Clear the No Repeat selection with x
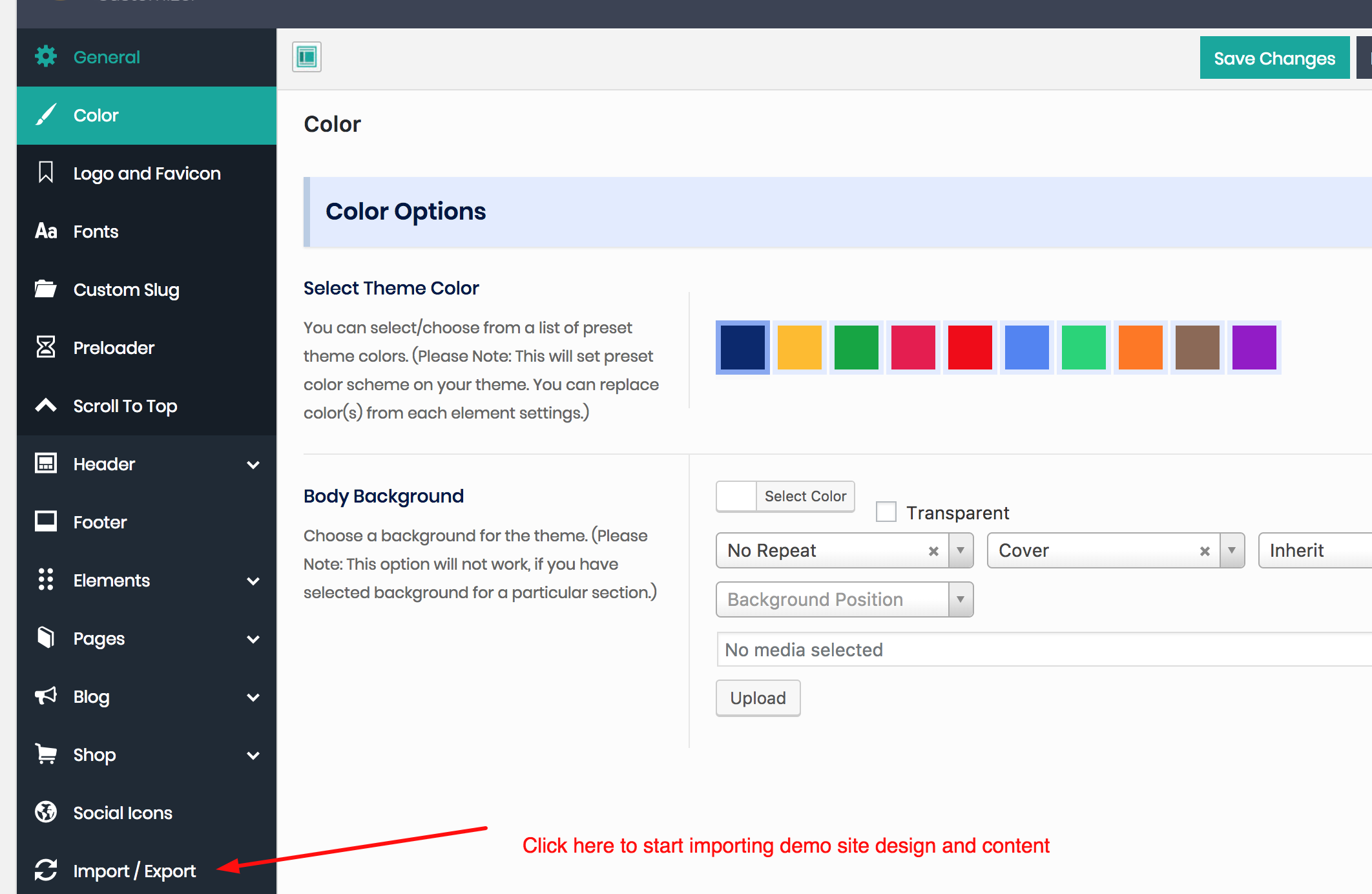This screenshot has width=1372, height=894. pyautogui.click(x=933, y=551)
